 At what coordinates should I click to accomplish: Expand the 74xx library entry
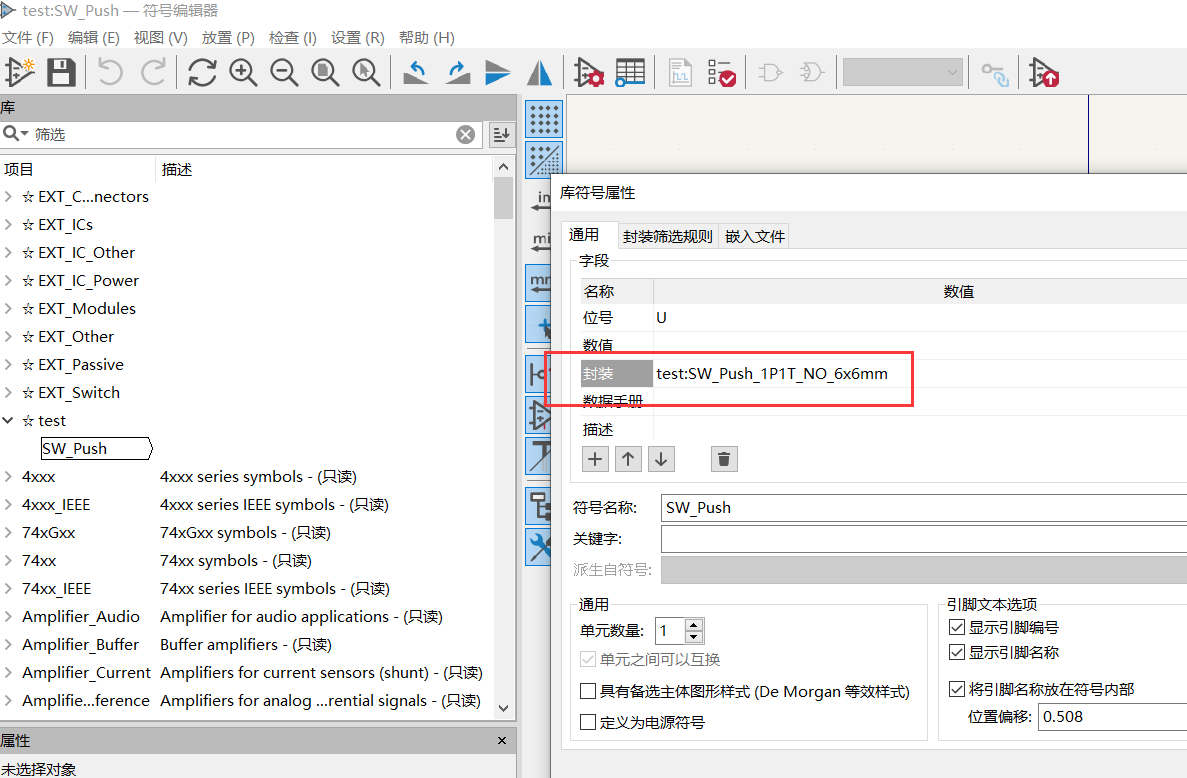[9, 561]
